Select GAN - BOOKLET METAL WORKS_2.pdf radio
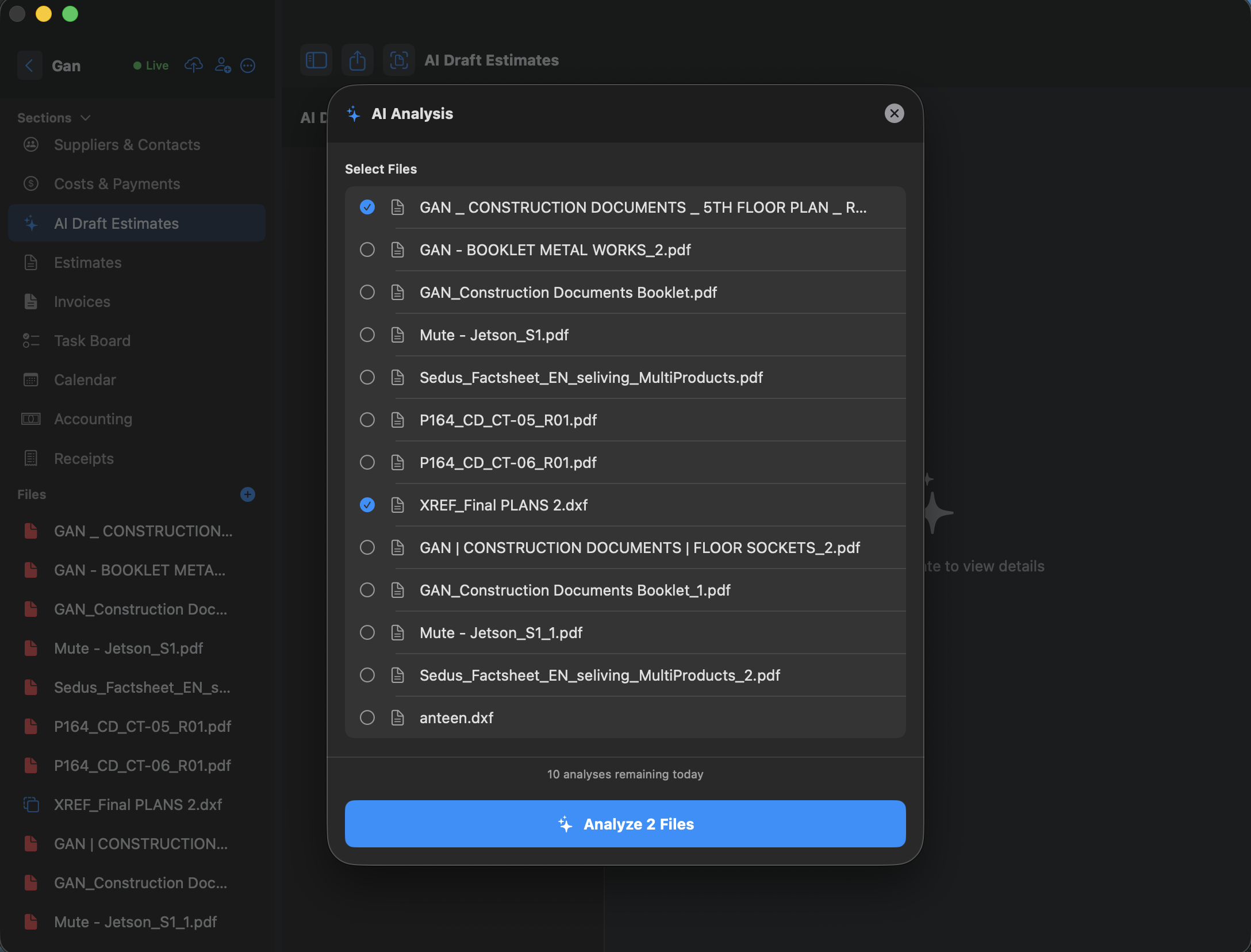This screenshot has height=952, width=1251. click(x=367, y=249)
